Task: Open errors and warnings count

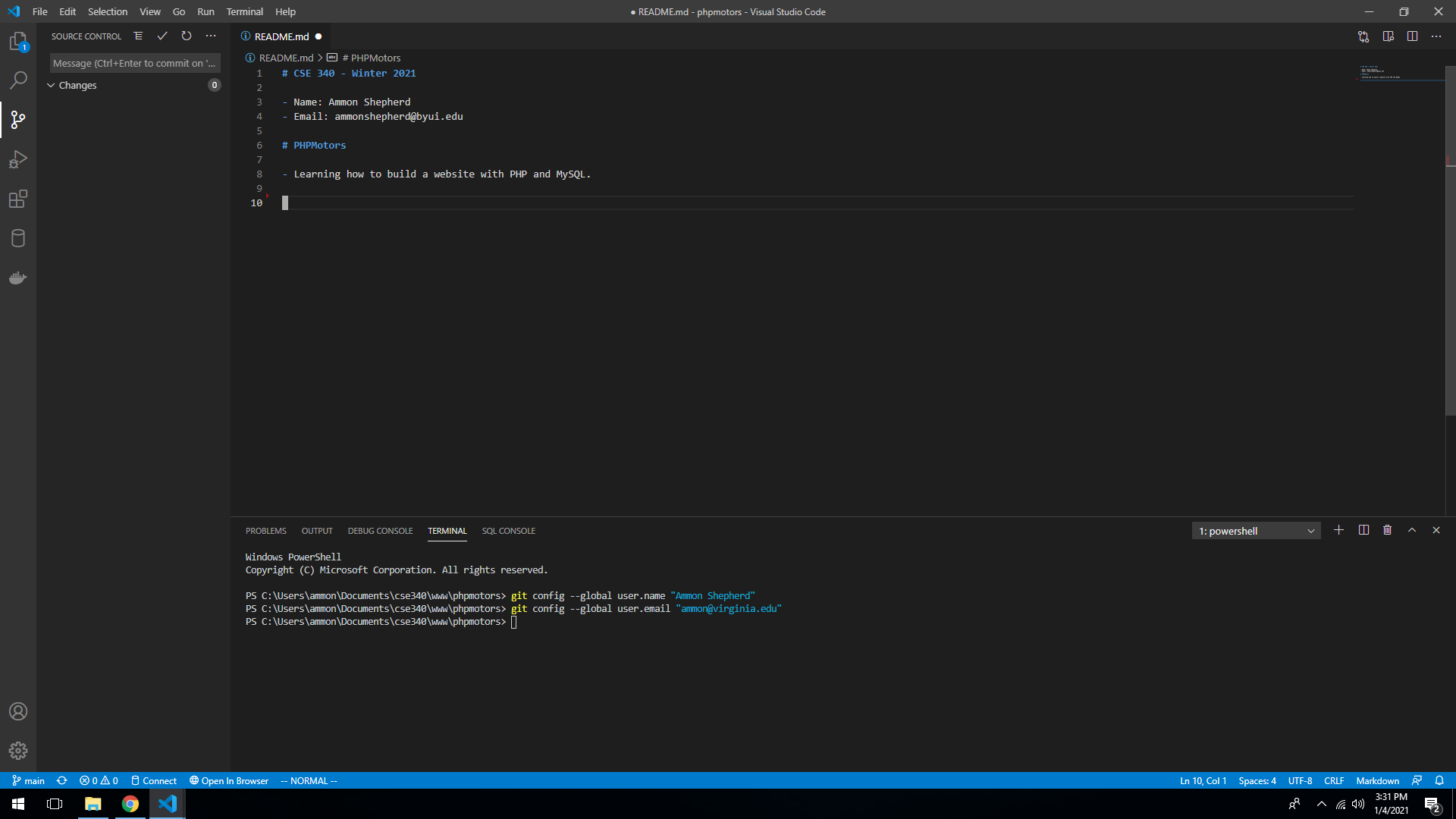Action: [x=99, y=780]
